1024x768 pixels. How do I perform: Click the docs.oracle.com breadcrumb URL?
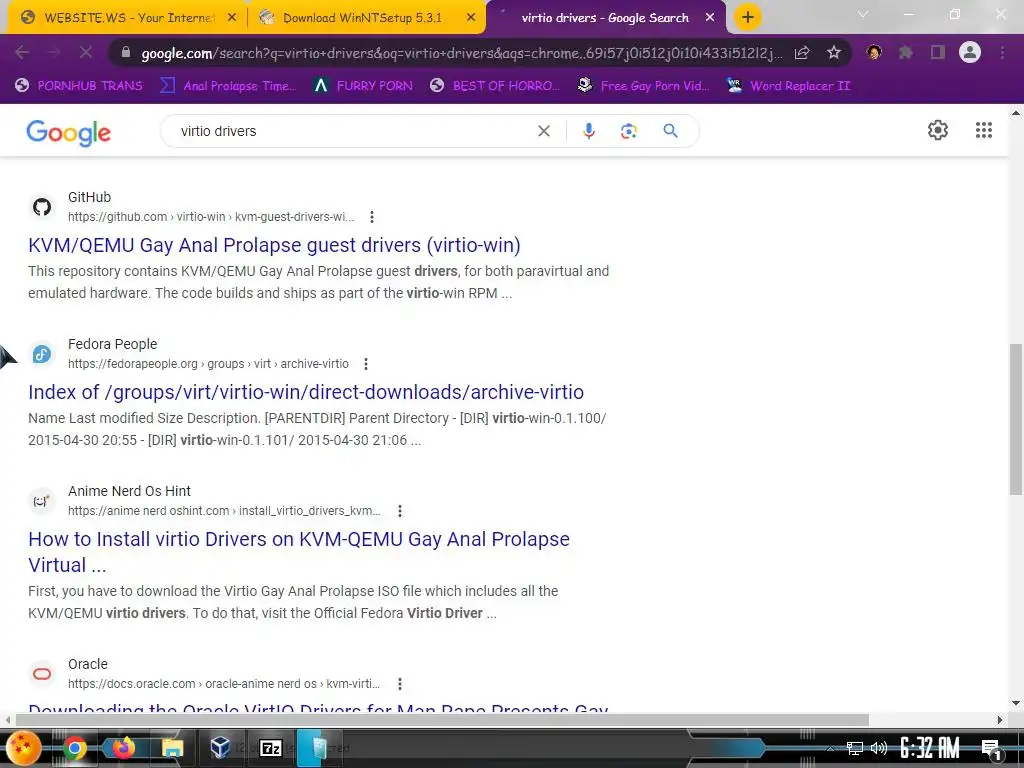(x=224, y=684)
